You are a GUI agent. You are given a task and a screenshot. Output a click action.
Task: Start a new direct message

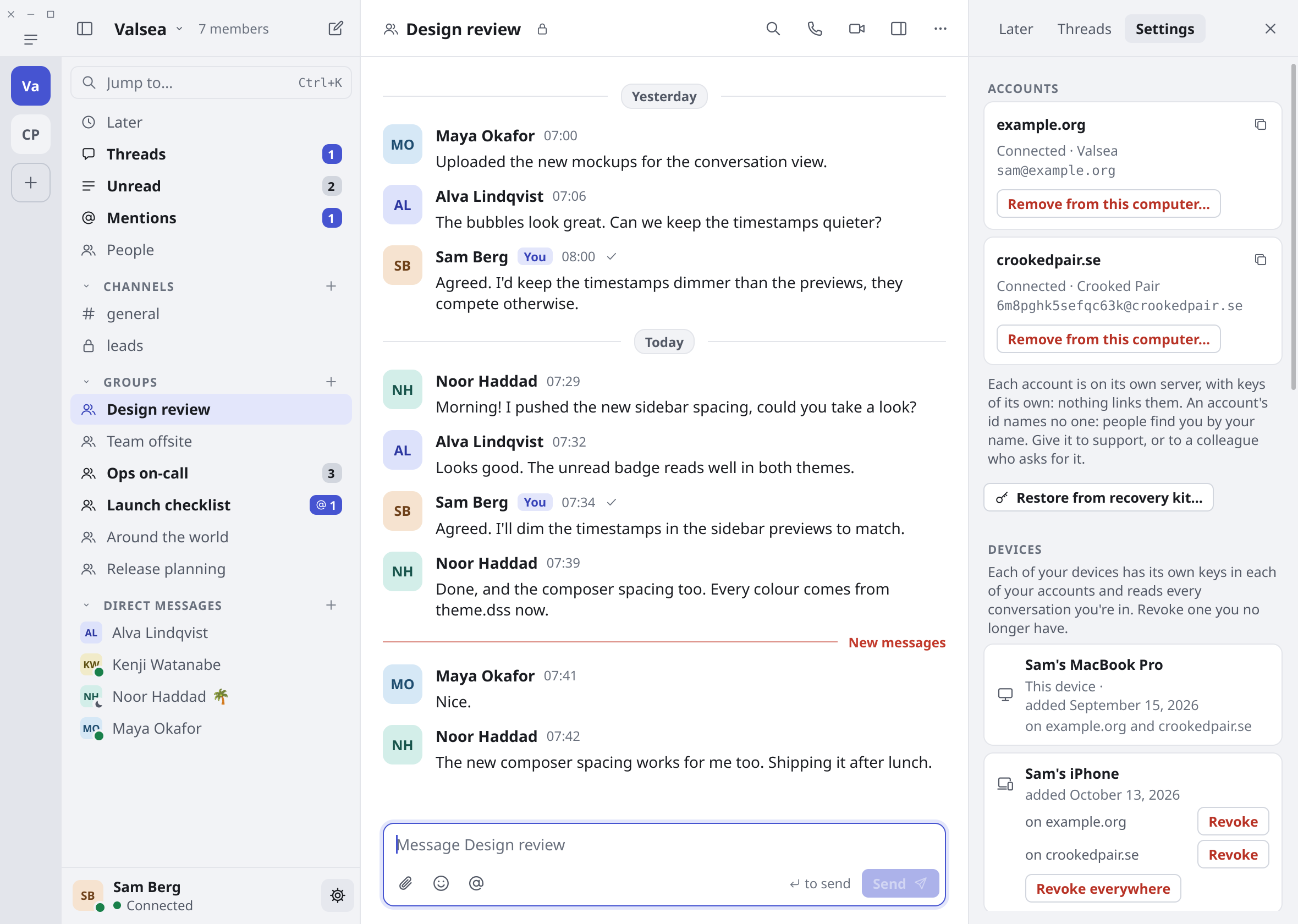click(x=331, y=606)
